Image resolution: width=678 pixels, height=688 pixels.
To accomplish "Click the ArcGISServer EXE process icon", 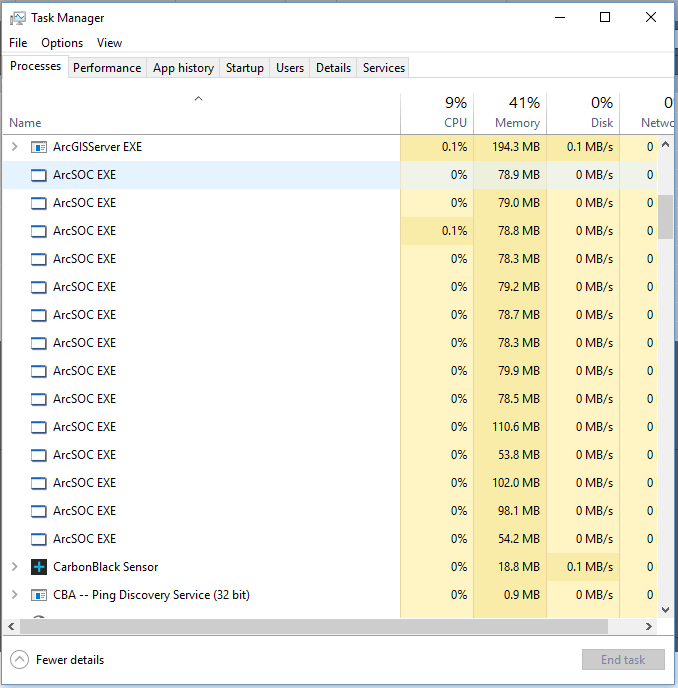I will click(x=39, y=147).
